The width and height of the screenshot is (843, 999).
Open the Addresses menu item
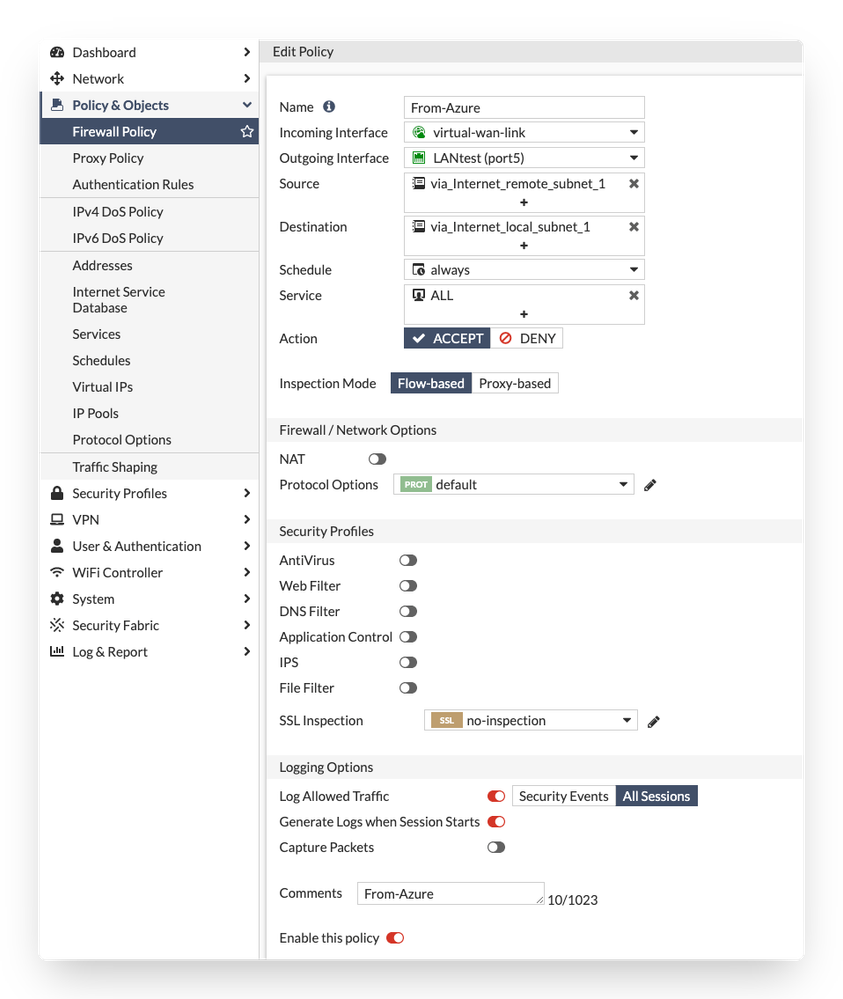(x=102, y=265)
